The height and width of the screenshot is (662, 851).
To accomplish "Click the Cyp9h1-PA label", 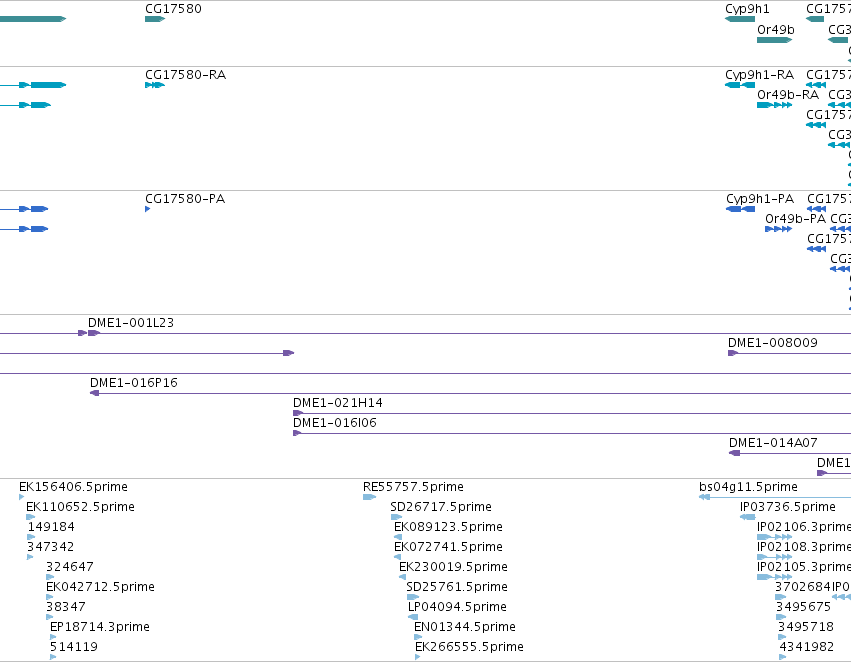I will click(x=760, y=199).
